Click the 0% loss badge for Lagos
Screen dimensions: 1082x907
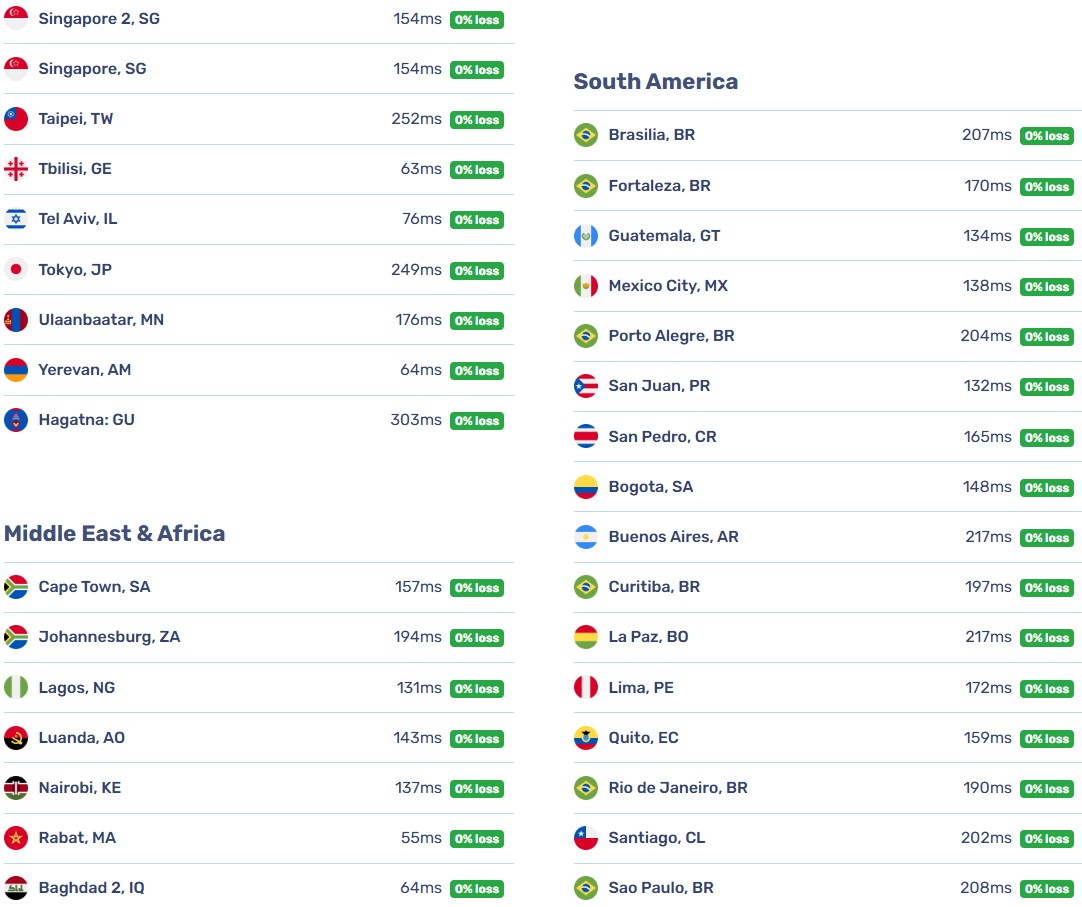pos(477,688)
